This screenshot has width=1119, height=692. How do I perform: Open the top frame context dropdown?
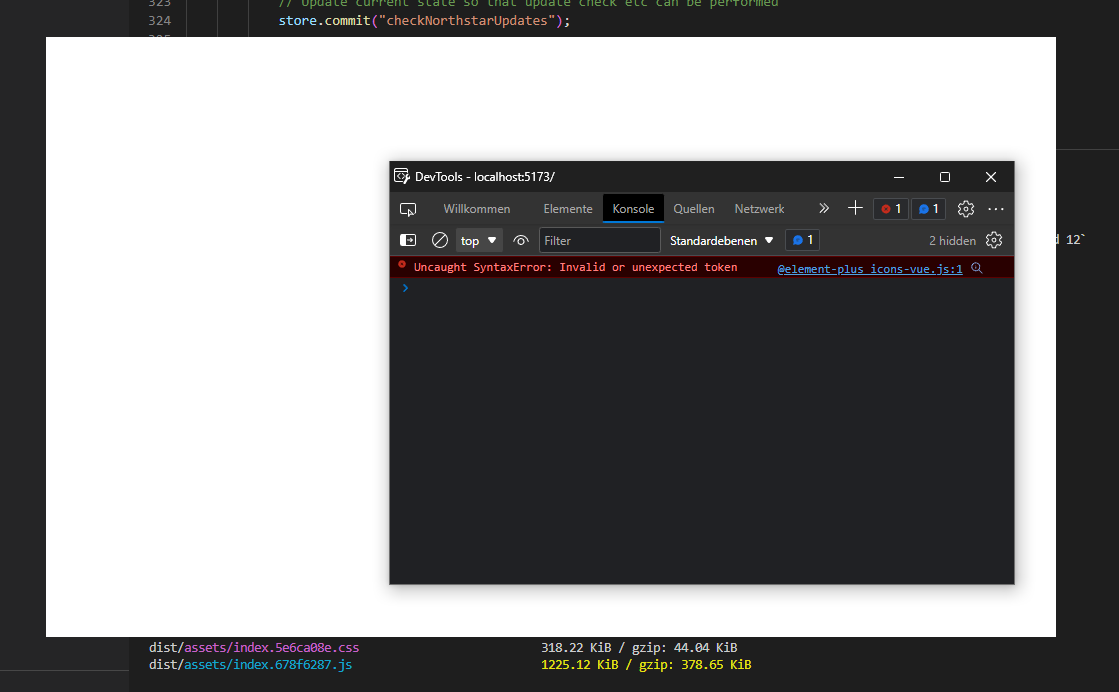[477, 240]
